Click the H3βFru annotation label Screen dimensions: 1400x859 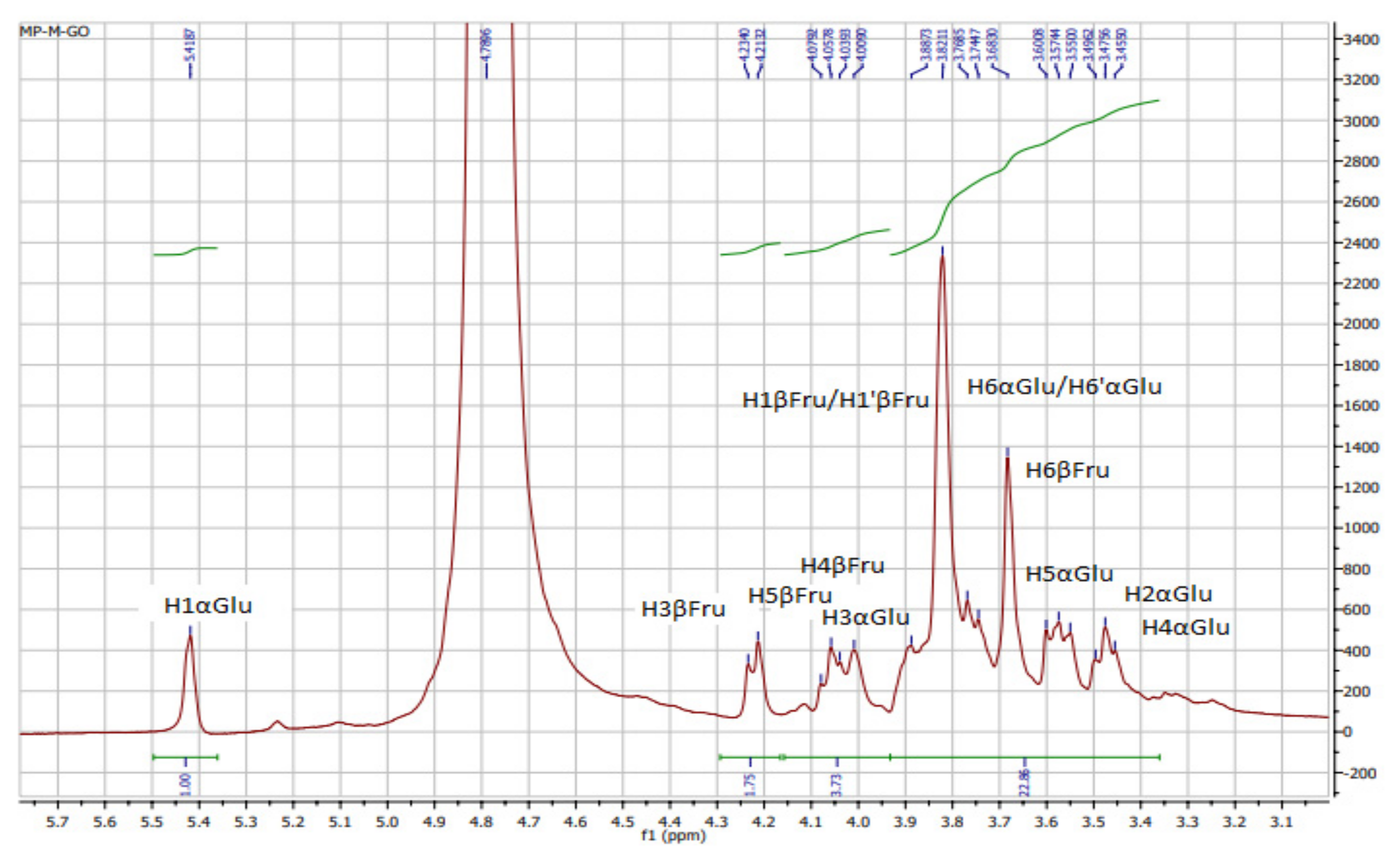(683, 610)
